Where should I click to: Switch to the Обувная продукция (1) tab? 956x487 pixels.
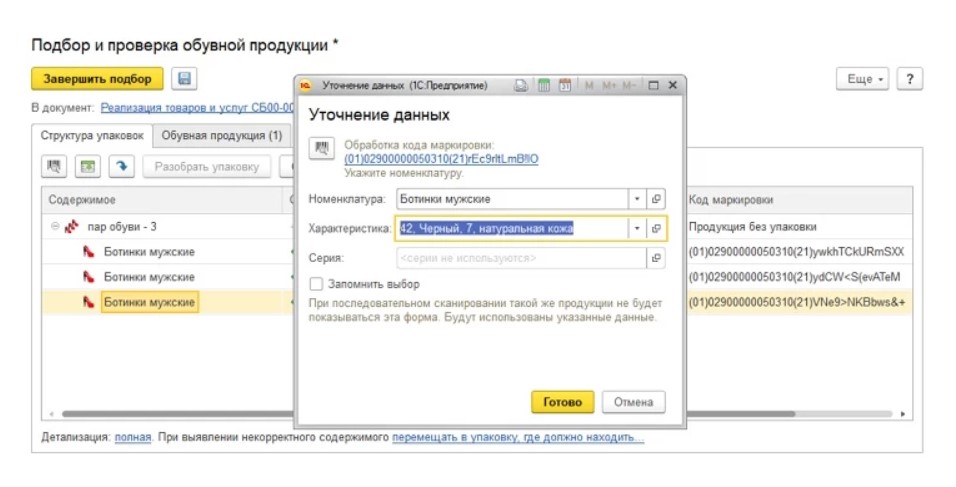pyautogui.click(x=222, y=135)
